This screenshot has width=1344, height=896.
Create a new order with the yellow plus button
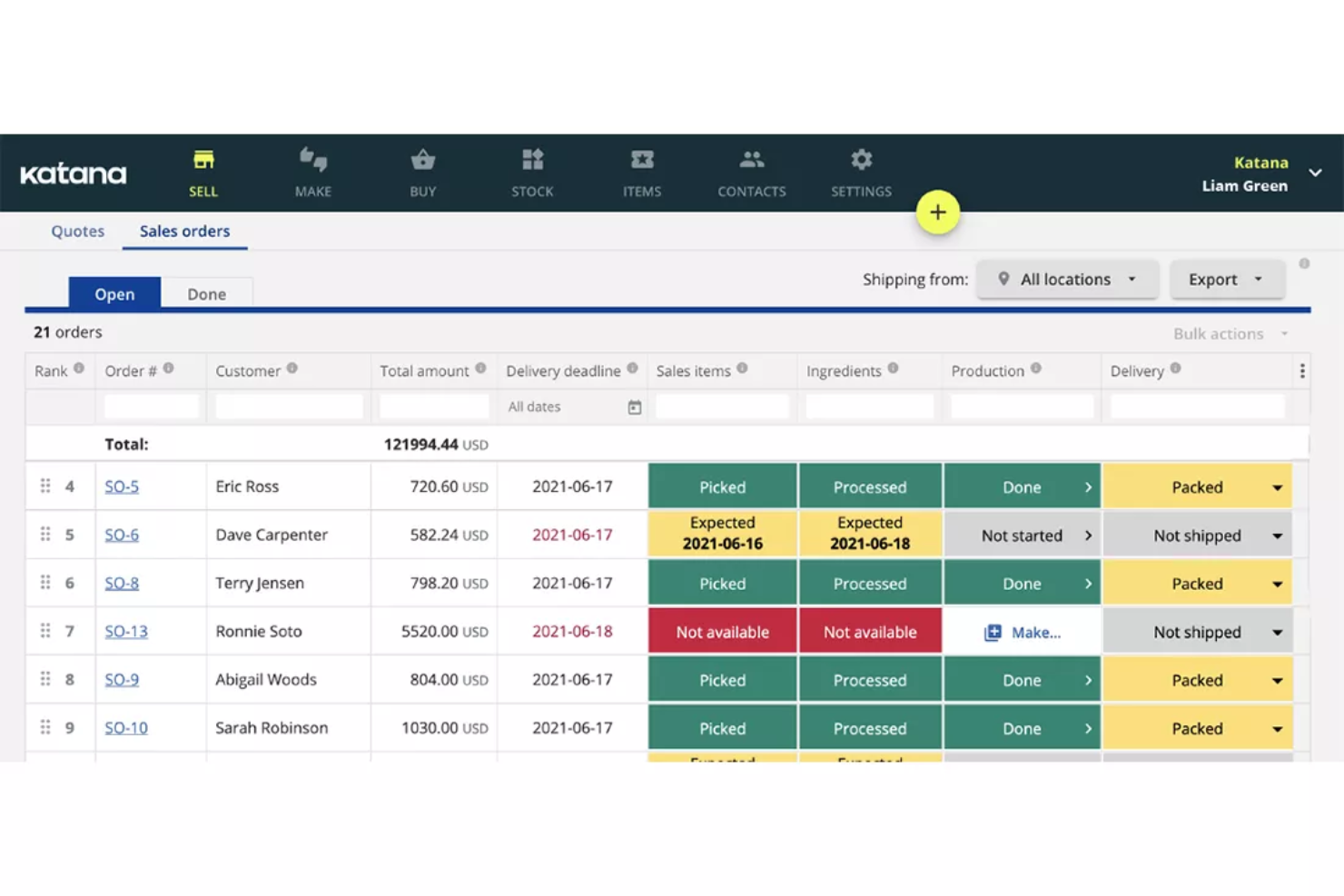[938, 212]
